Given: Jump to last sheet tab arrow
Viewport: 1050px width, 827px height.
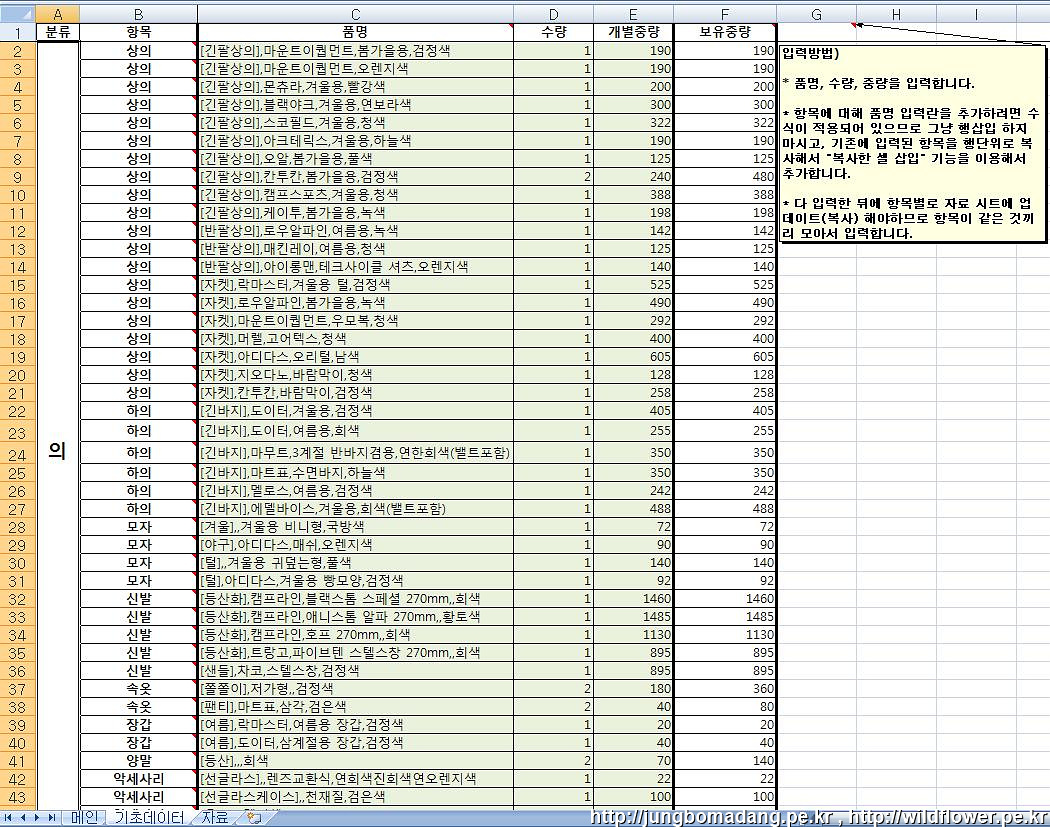Looking at the screenshot, I should tap(51, 818).
